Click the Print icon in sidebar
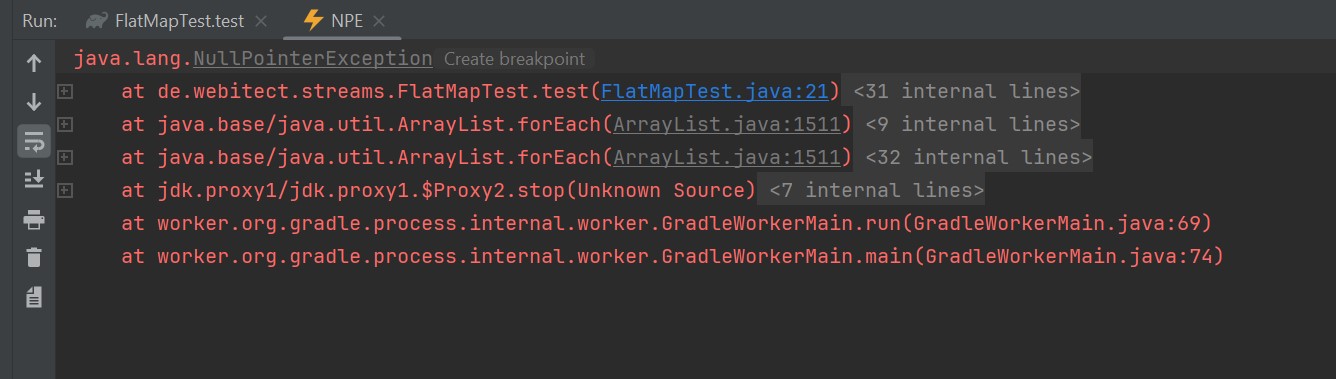 [33, 219]
